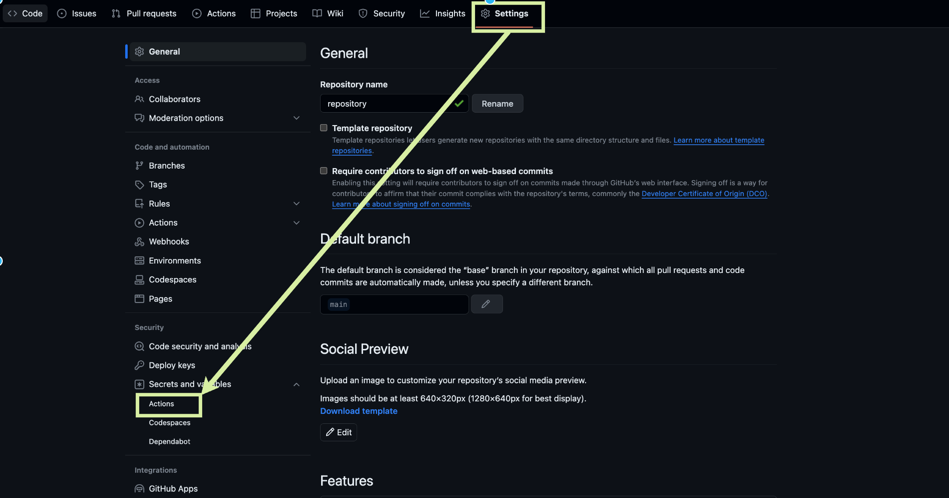Click the Settings gear icon in top tab
Screen dimensions: 949x498
(x=485, y=13)
